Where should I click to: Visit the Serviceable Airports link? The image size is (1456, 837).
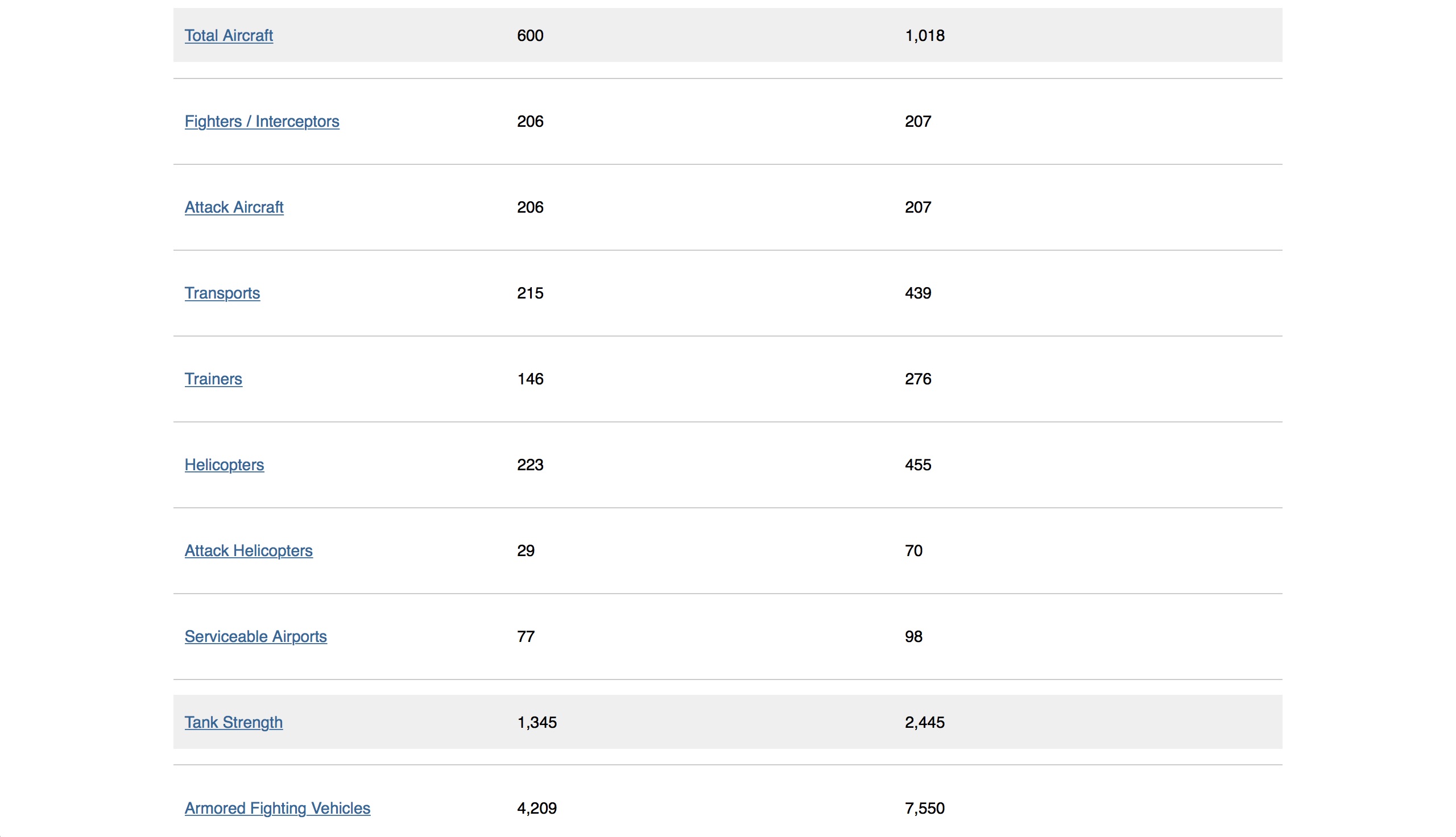point(255,636)
